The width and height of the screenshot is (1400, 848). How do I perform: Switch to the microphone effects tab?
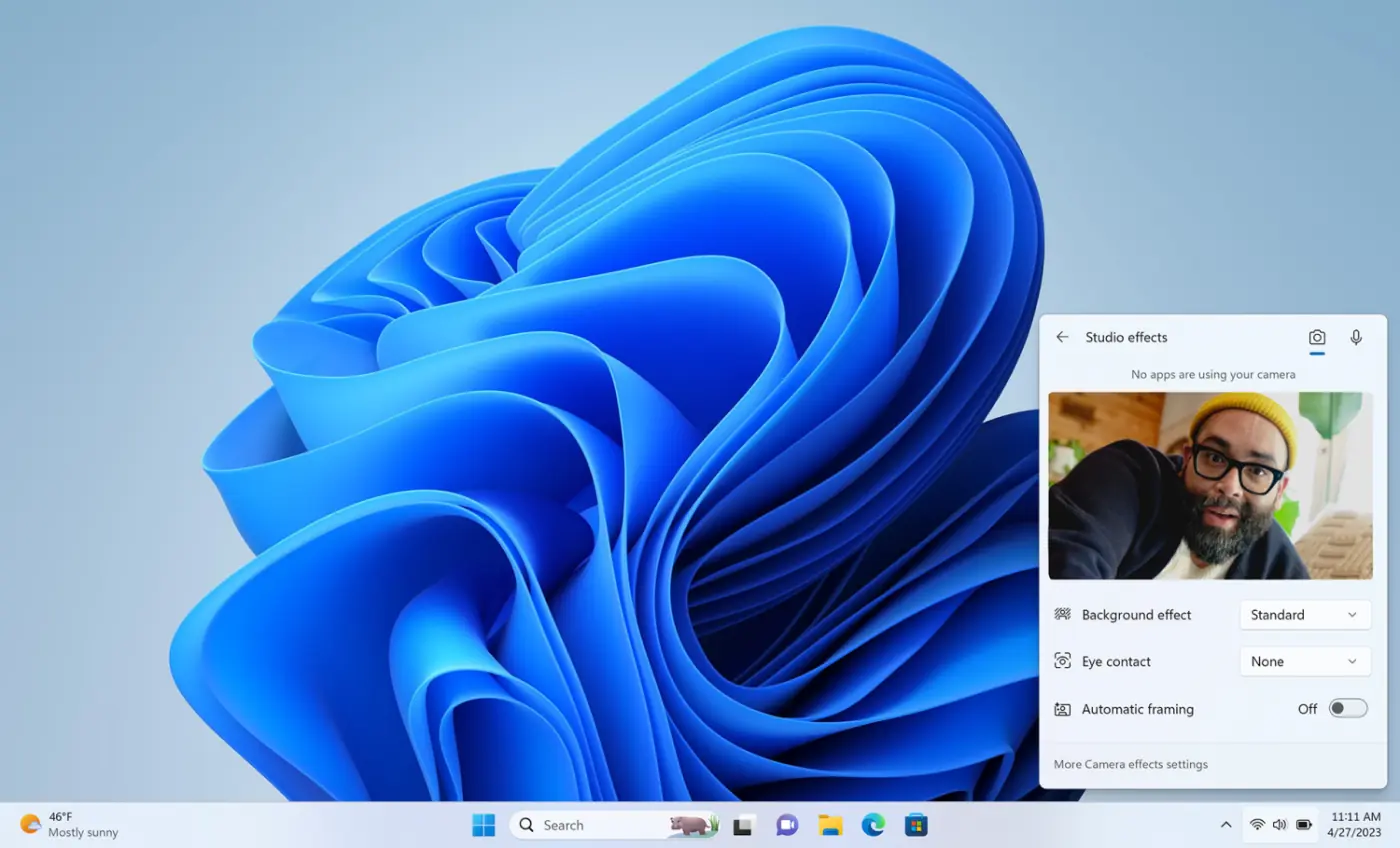pos(1356,338)
